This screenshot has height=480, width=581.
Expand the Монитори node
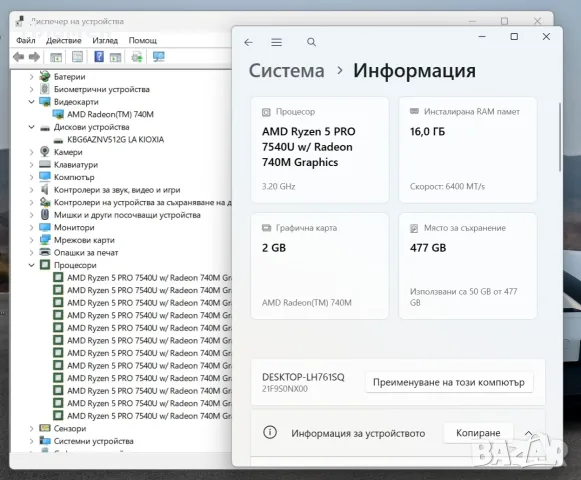pyautogui.click(x=31, y=227)
